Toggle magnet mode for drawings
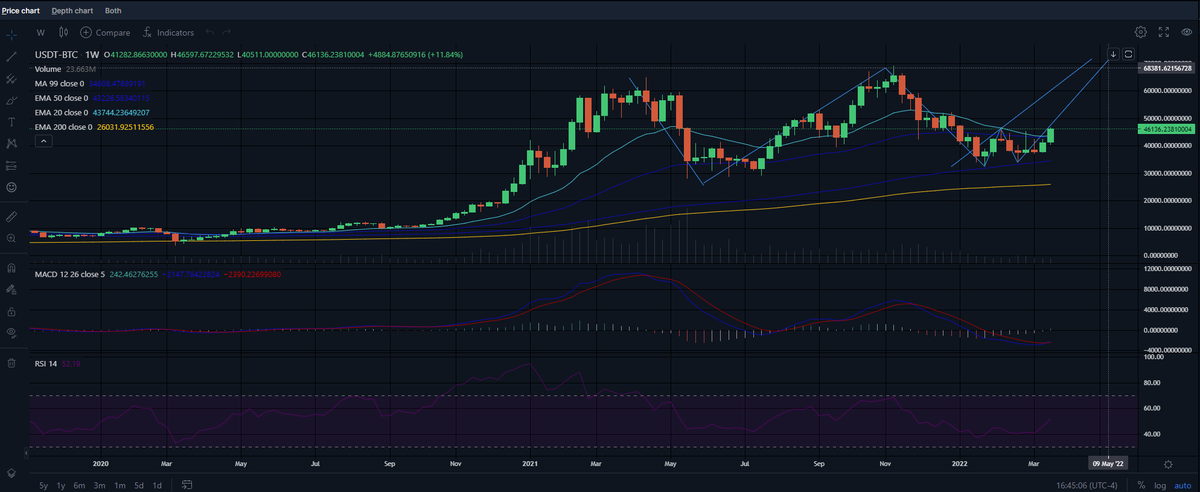Screen dimensions: 1200x492 (11, 267)
